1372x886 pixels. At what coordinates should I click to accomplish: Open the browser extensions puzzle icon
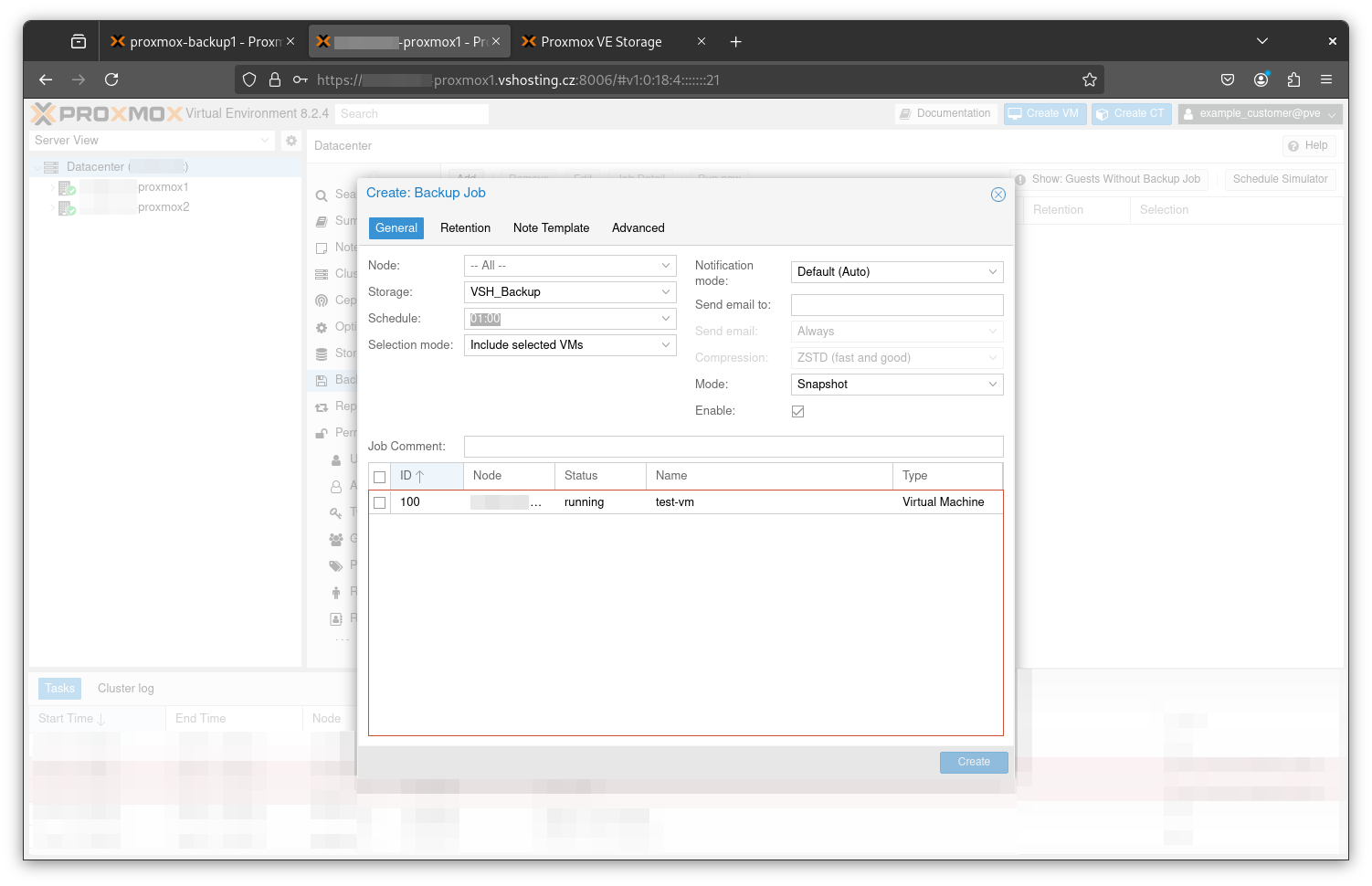pos(1293,79)
